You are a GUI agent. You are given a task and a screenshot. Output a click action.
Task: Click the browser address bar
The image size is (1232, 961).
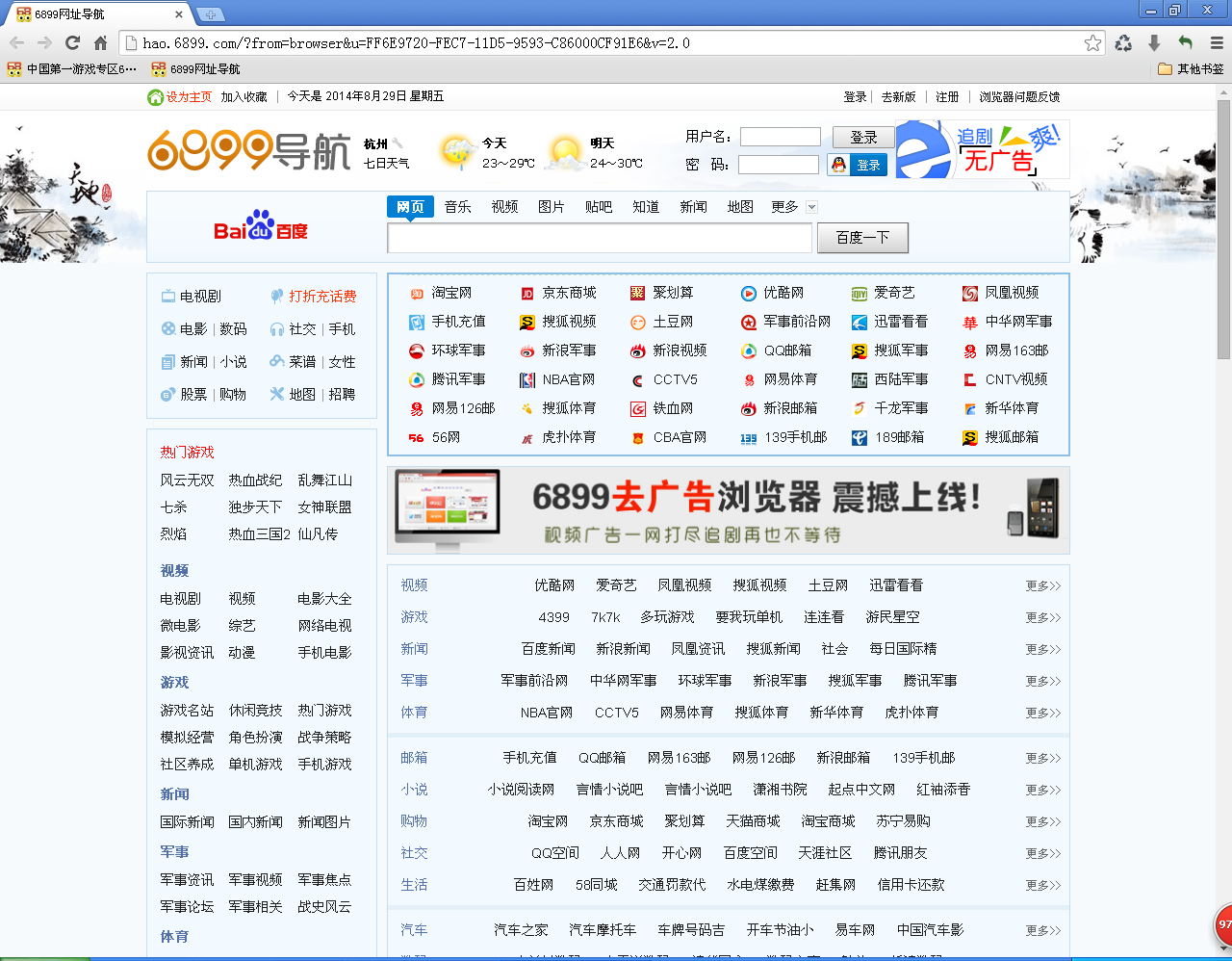[x=612, y=42]
